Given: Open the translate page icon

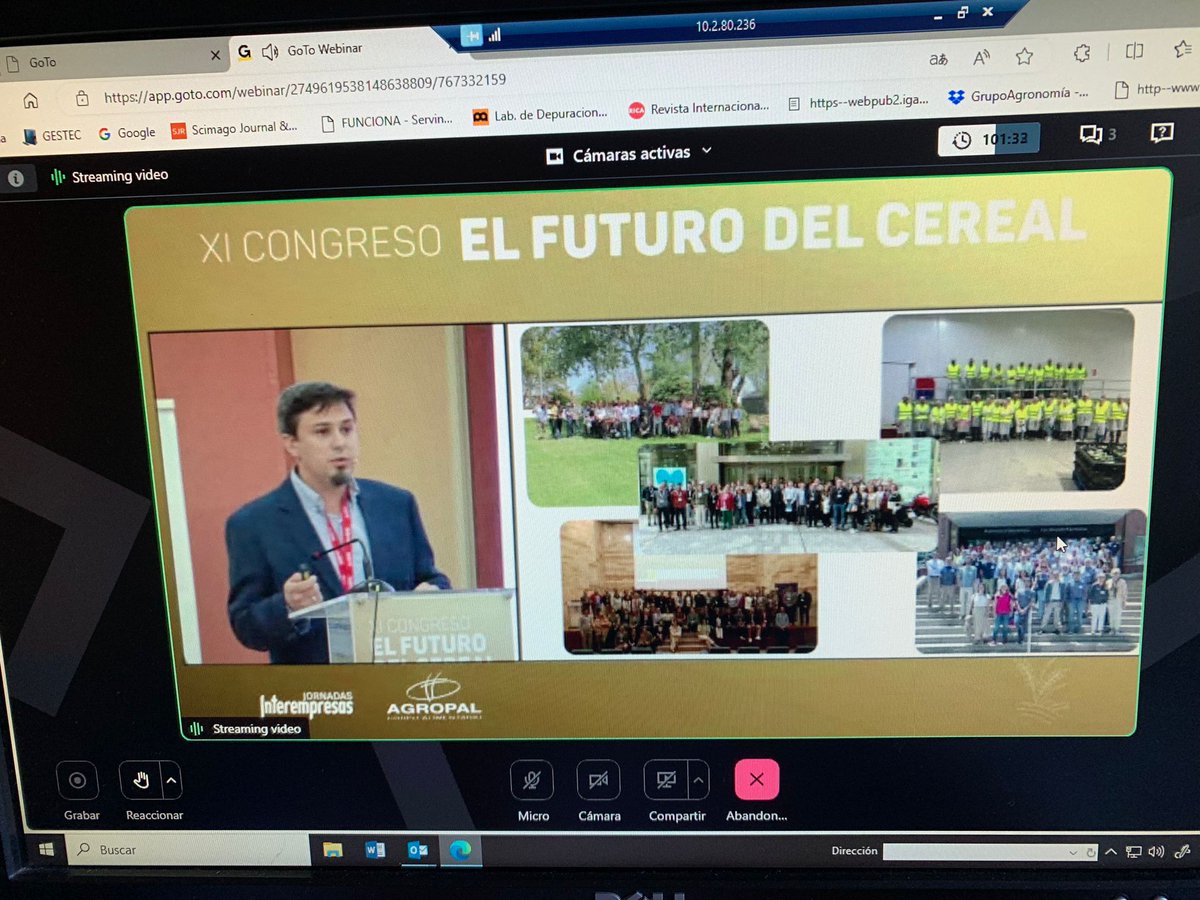Looking at the screenshot, I should (x=937, y=59).
